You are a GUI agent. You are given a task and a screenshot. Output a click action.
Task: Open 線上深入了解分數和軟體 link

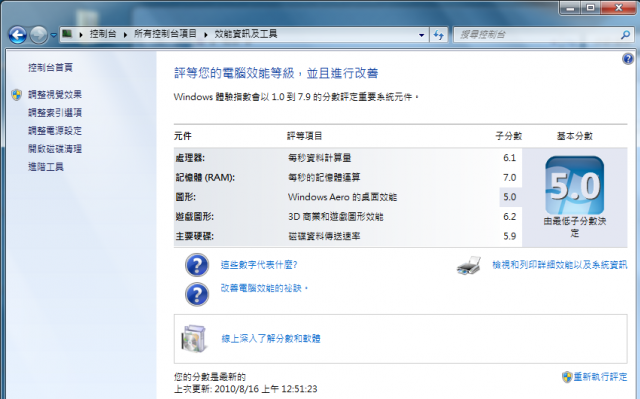coord(271,338)
